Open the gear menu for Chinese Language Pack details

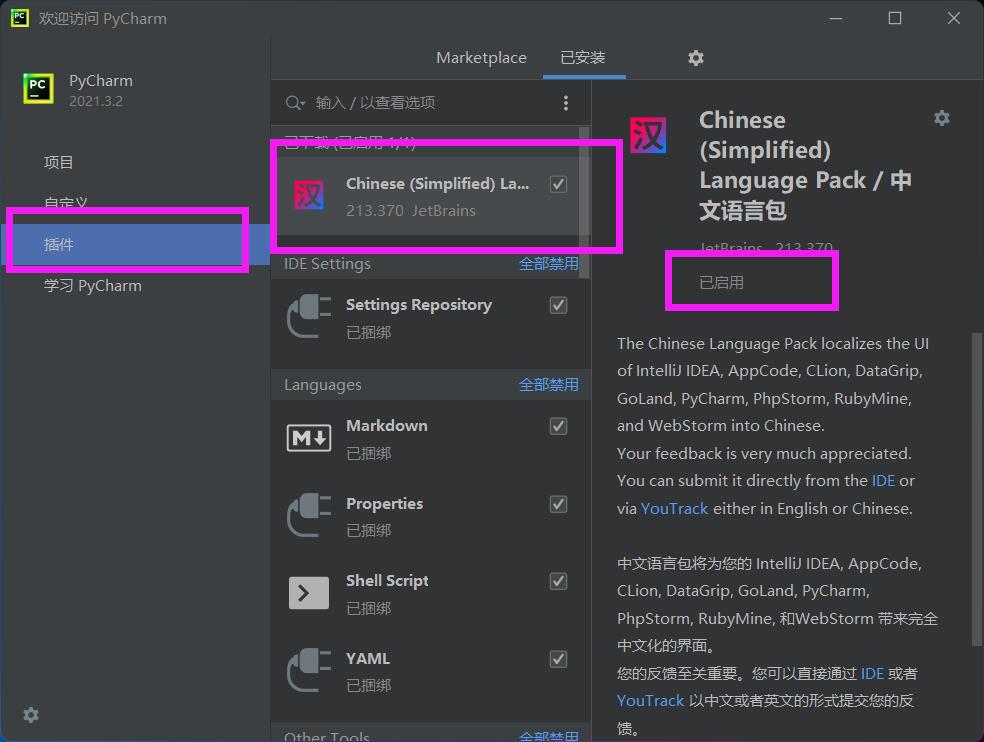(x=941, y=118)
